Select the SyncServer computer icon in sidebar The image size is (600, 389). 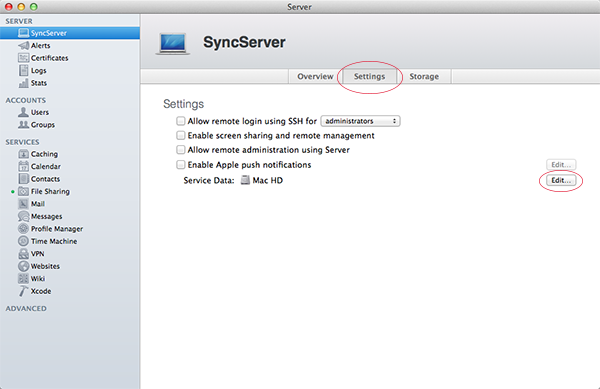23,33
